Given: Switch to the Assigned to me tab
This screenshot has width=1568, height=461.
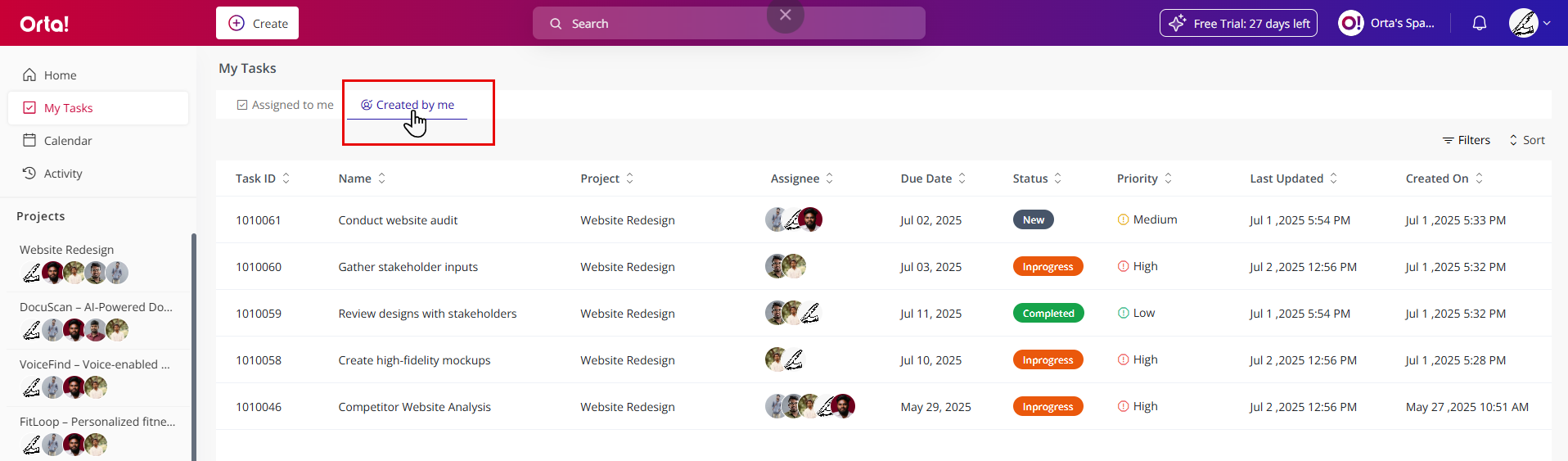Looking at the screenshot, I should 285,105.
